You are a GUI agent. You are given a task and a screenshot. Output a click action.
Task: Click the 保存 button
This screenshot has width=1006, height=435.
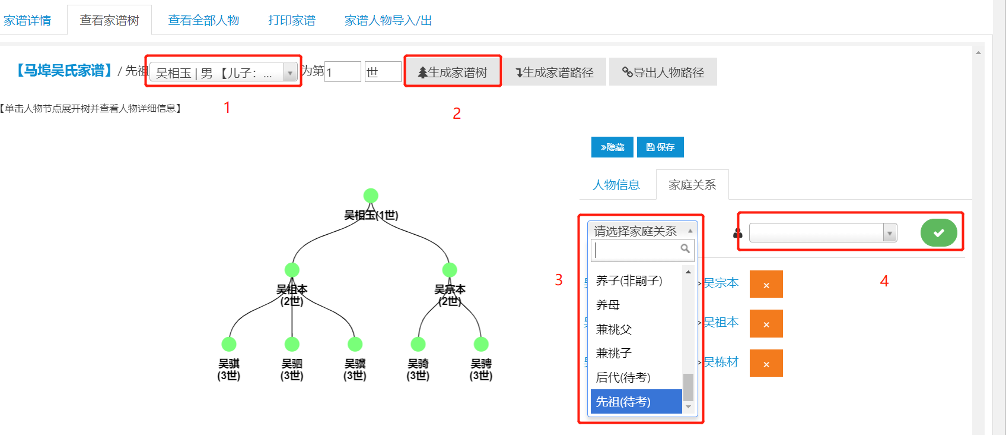tap(660, 147)
